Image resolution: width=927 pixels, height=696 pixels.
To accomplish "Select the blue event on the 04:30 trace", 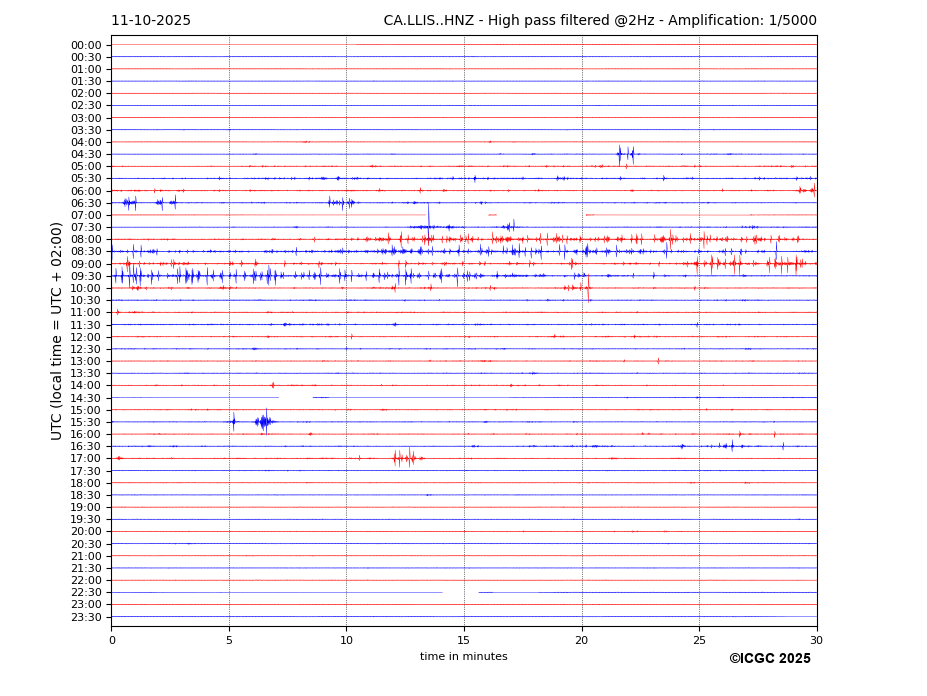I will (625, 154).
